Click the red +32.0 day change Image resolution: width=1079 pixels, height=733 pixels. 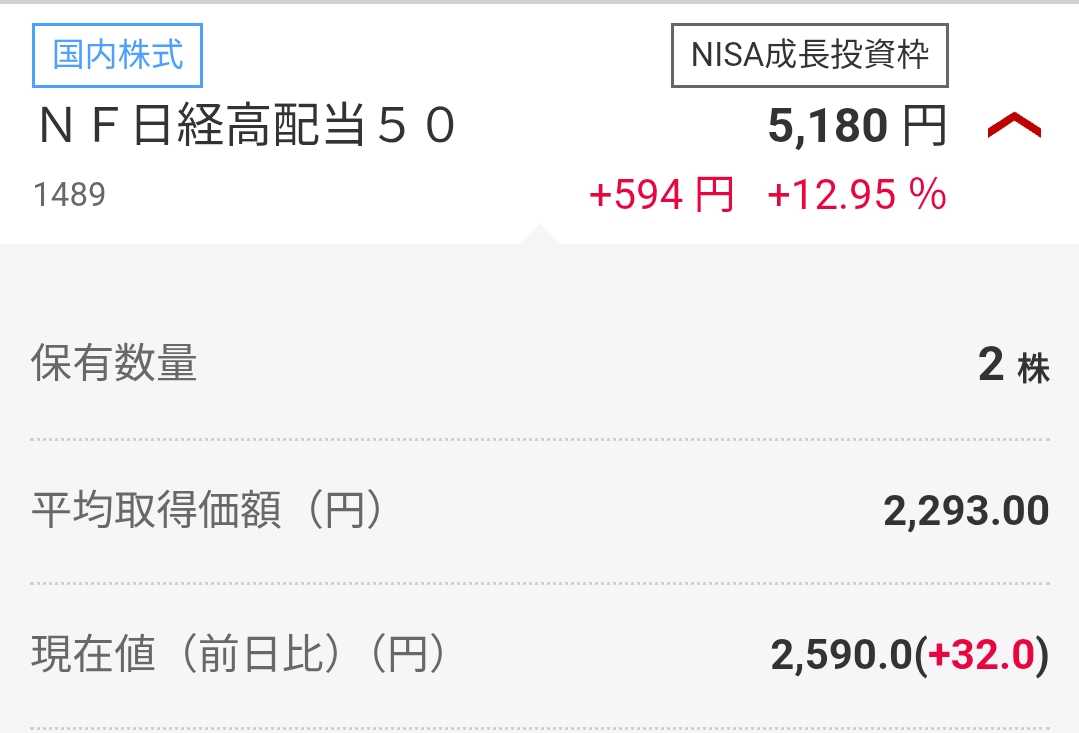[x=980, y=656]
